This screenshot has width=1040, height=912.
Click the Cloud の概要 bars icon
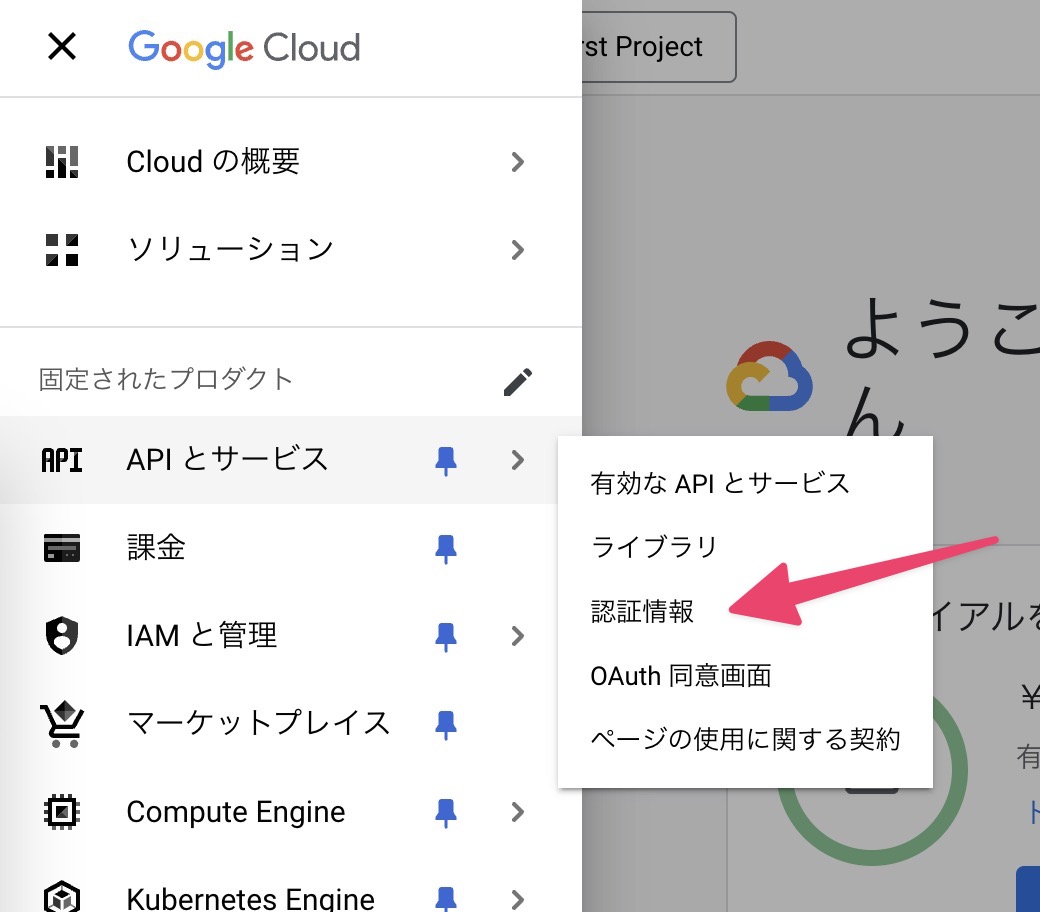point(60,162)
